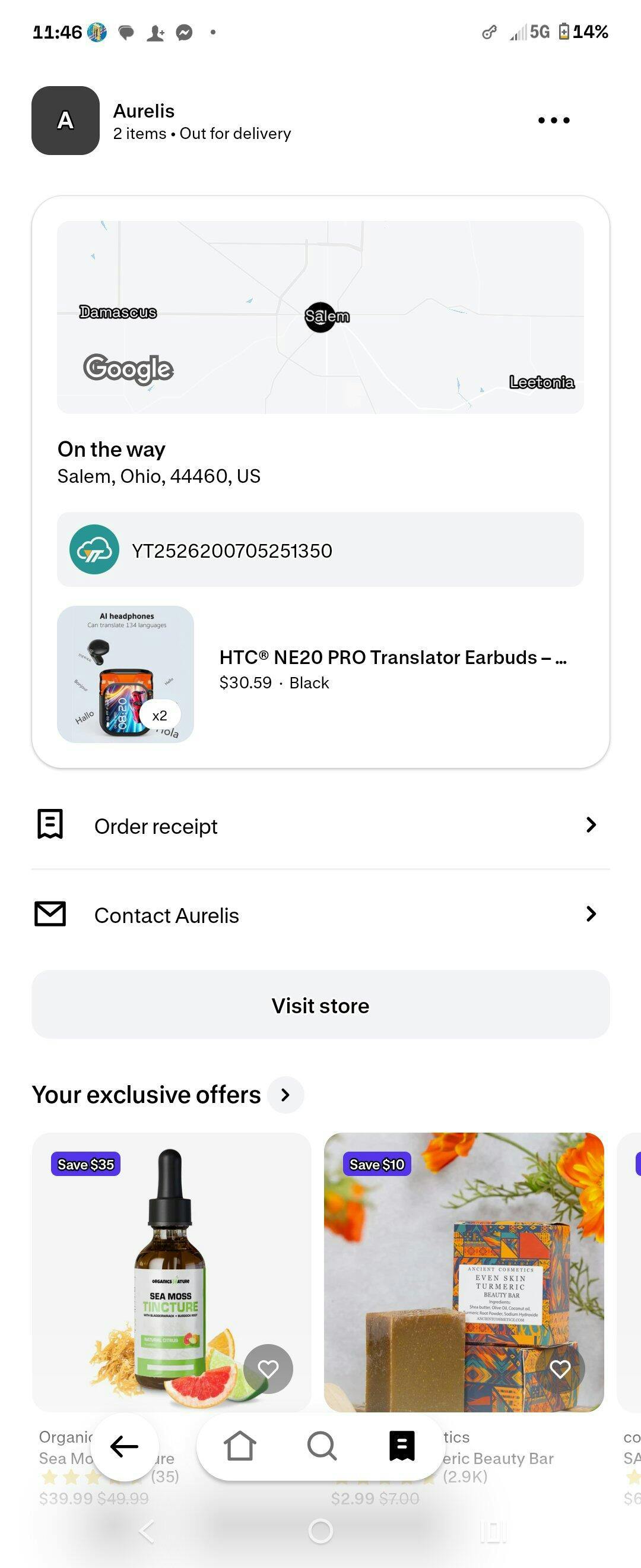Open HTC NE20 PRO Translator Earbuds title
This screenshot has width=641, height=1568.
tap(393, 657)
